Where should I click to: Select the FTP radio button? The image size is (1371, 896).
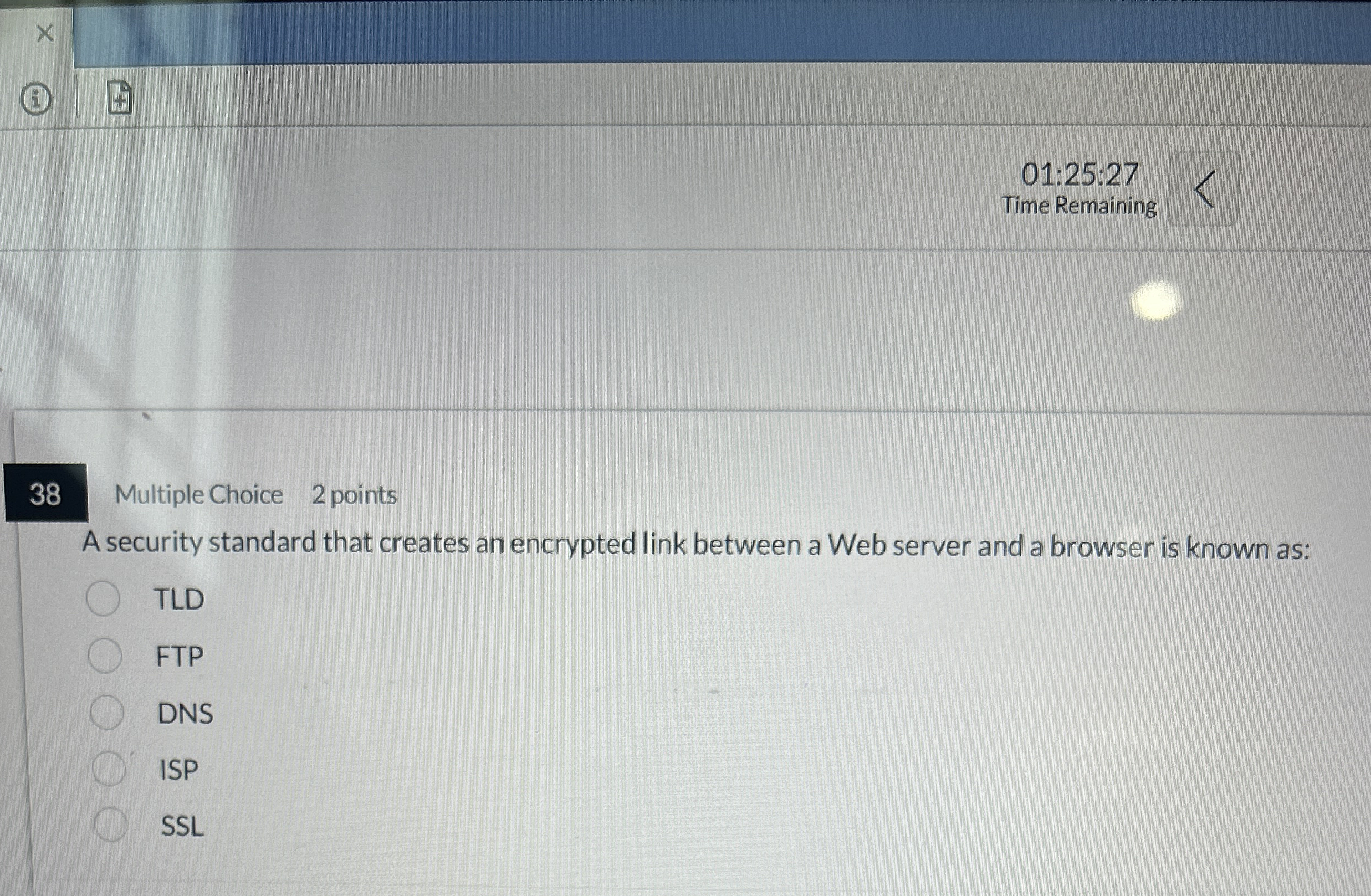click(105, 656)
